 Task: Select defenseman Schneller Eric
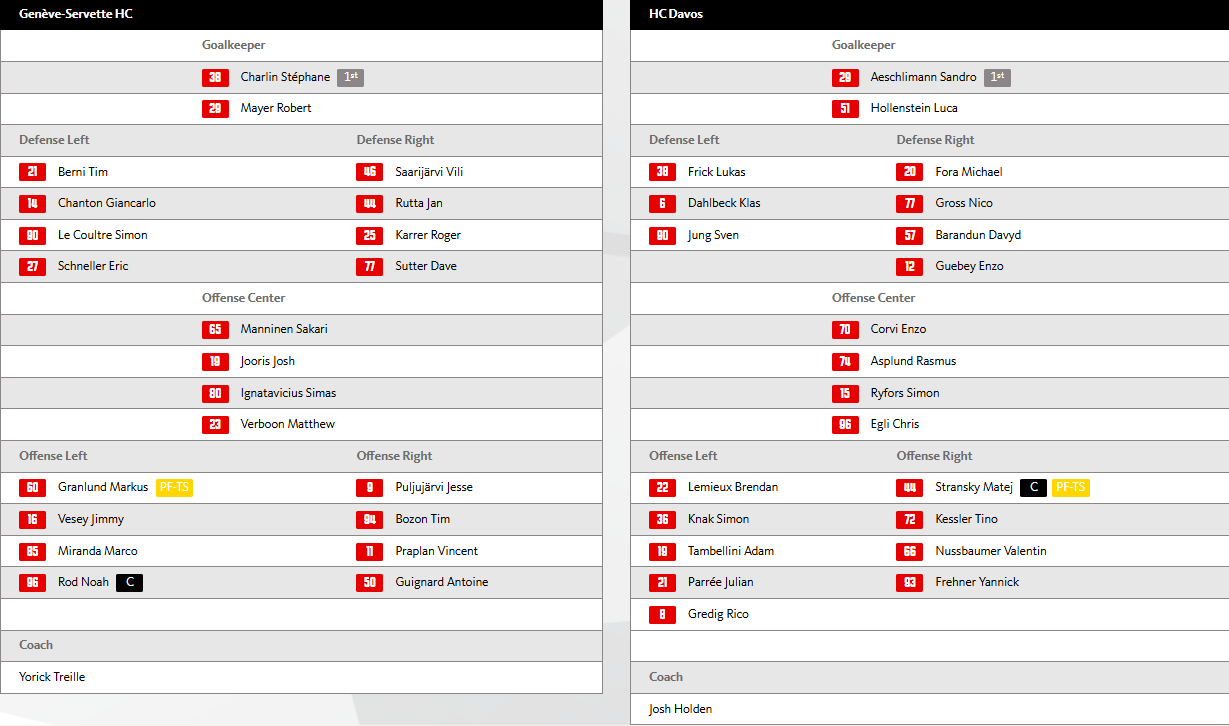(93, 266)
